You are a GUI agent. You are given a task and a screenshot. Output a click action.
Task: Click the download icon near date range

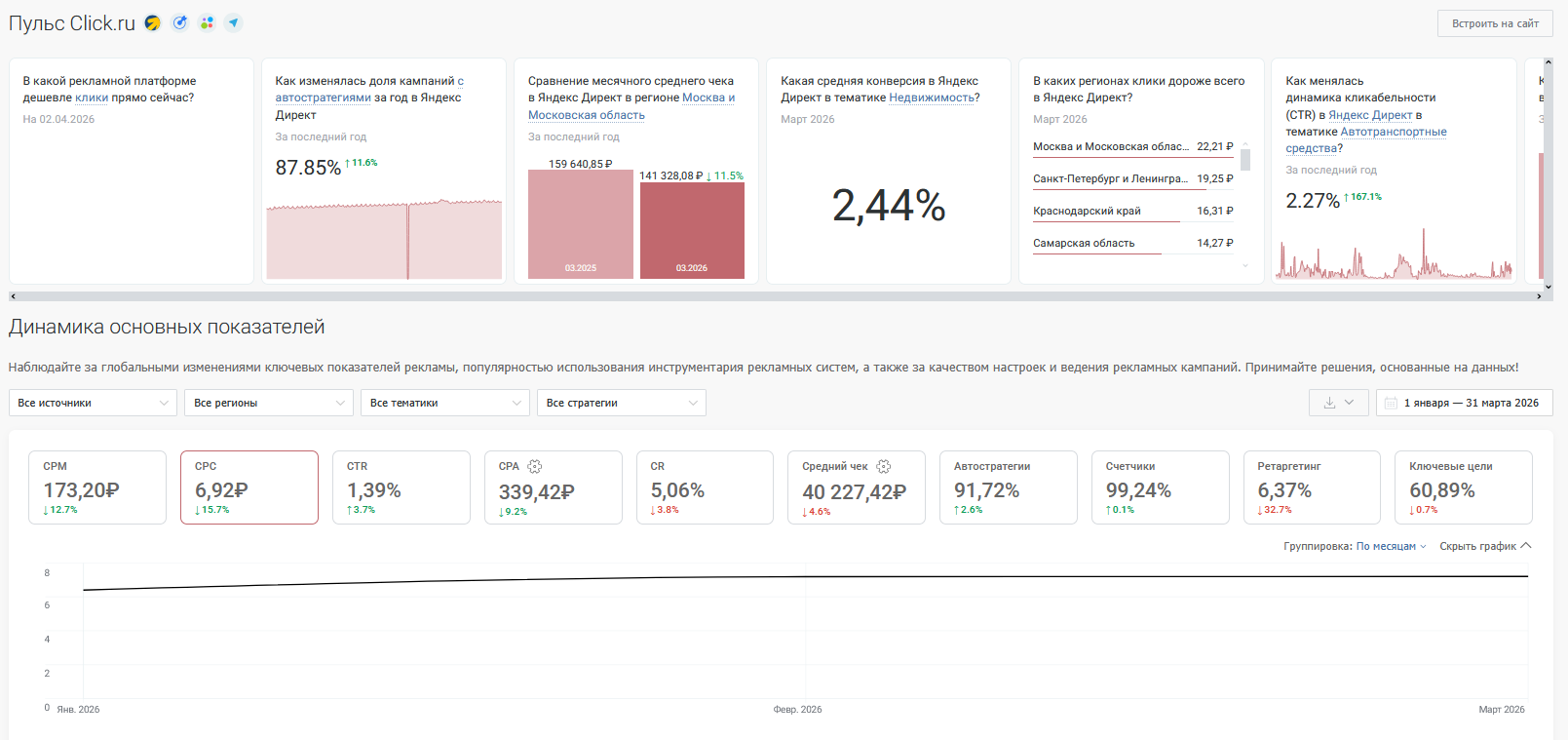[x=1329, y=403]
